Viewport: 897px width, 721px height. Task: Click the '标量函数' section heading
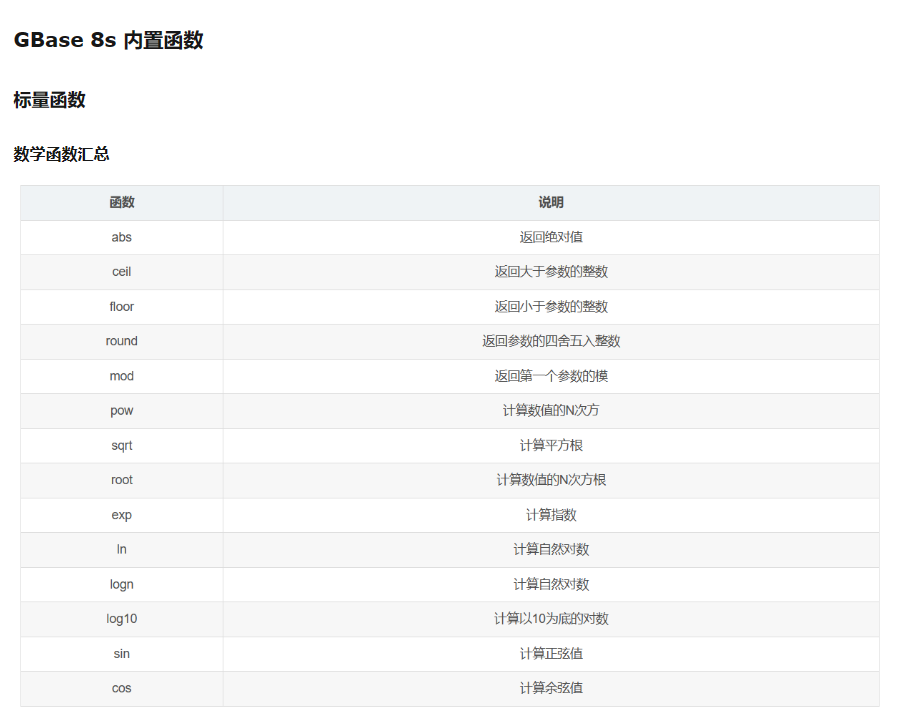49,100
